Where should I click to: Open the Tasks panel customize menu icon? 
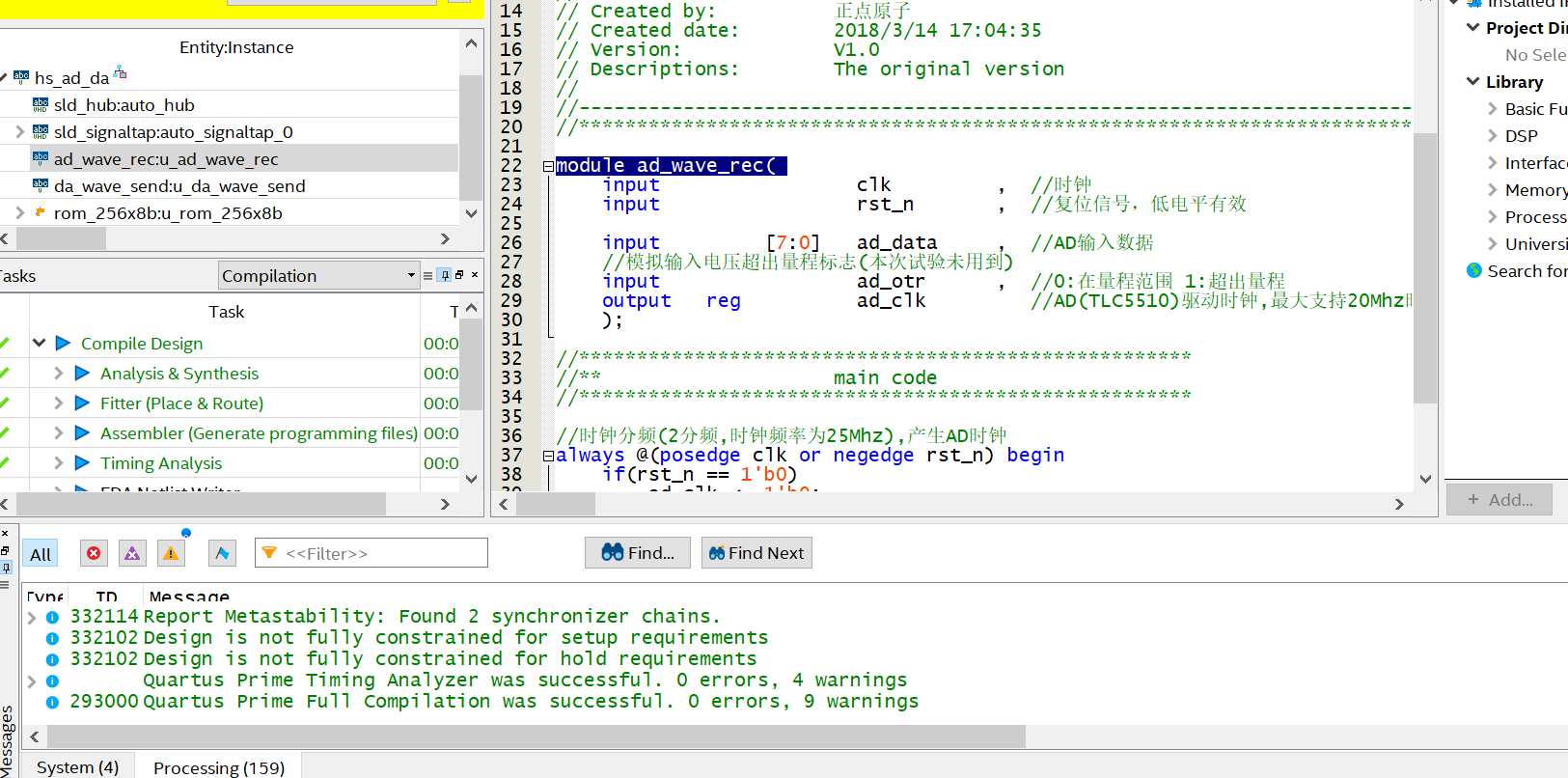427,275
